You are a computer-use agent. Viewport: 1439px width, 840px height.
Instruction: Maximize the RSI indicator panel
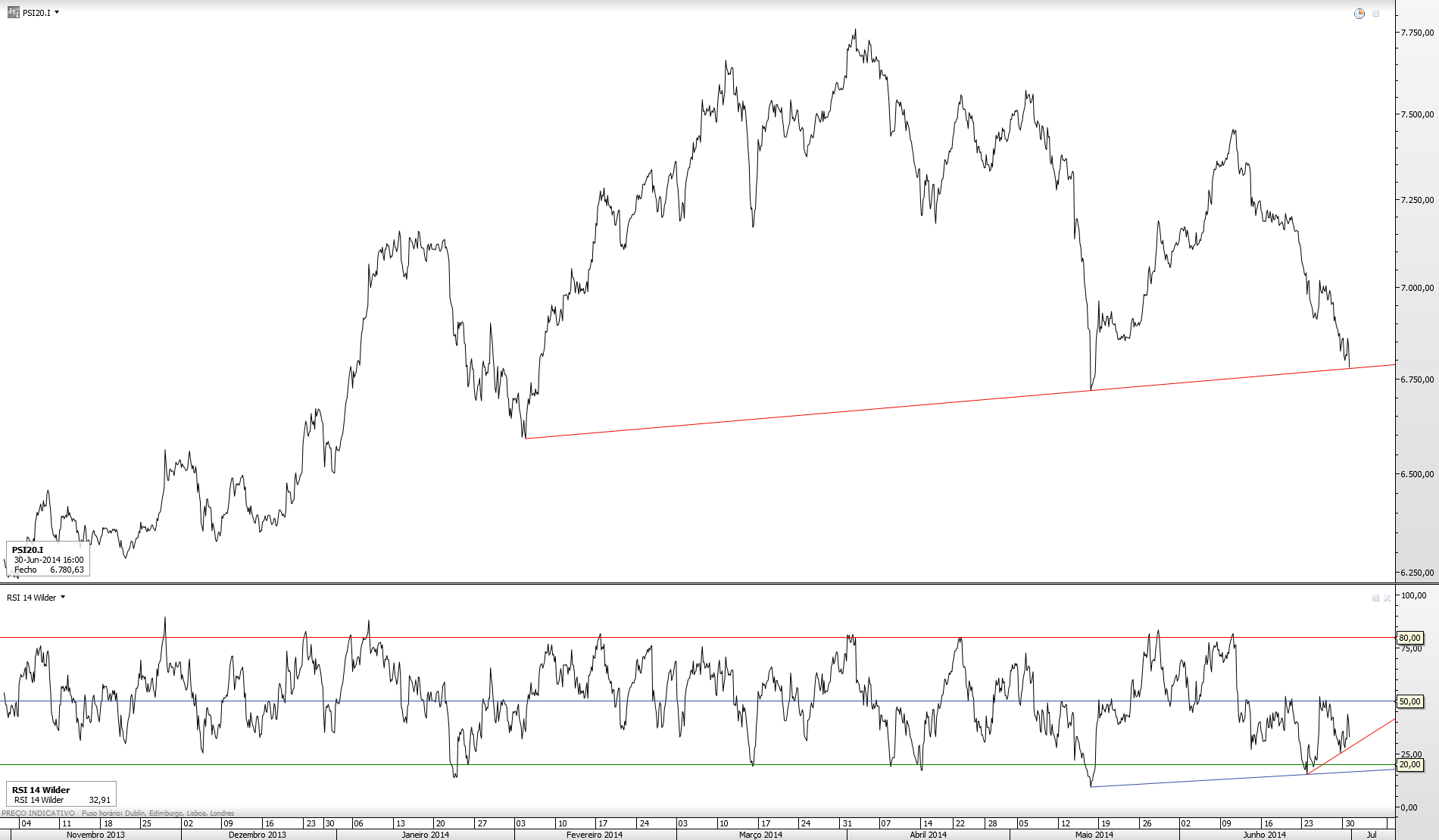(1376, 598)
